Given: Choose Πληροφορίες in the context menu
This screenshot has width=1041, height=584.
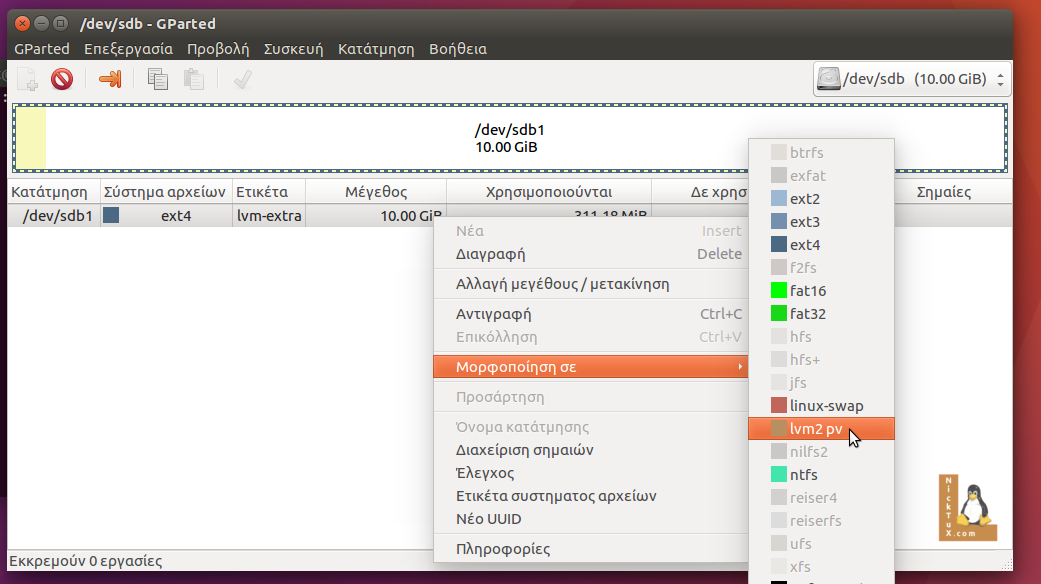Looking at the screenshot, I should point(502,549).
